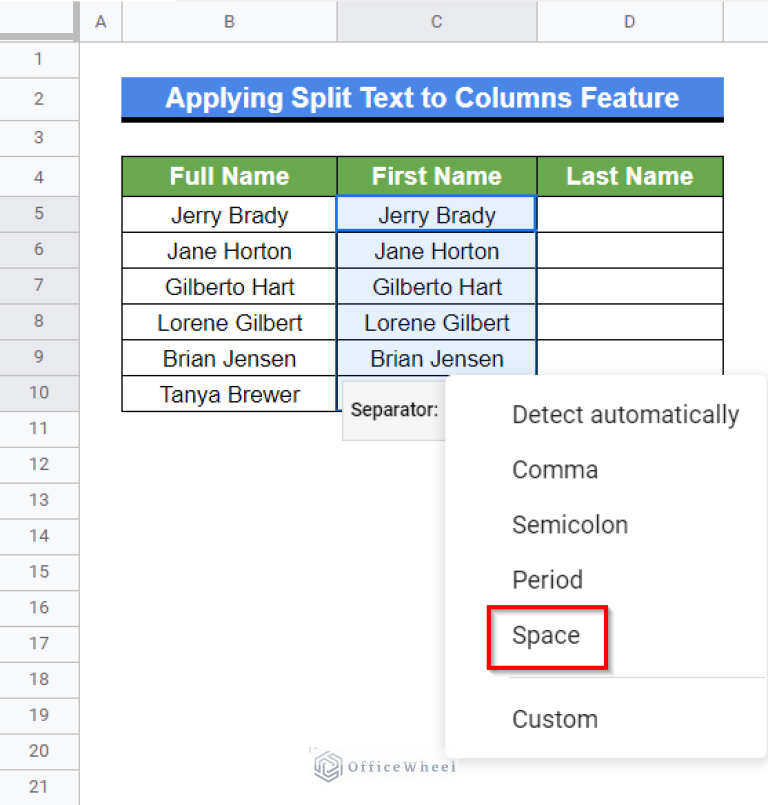Select the blue title banner cell
The width and height of the screenshot is (768, 805).
point(422,98)
